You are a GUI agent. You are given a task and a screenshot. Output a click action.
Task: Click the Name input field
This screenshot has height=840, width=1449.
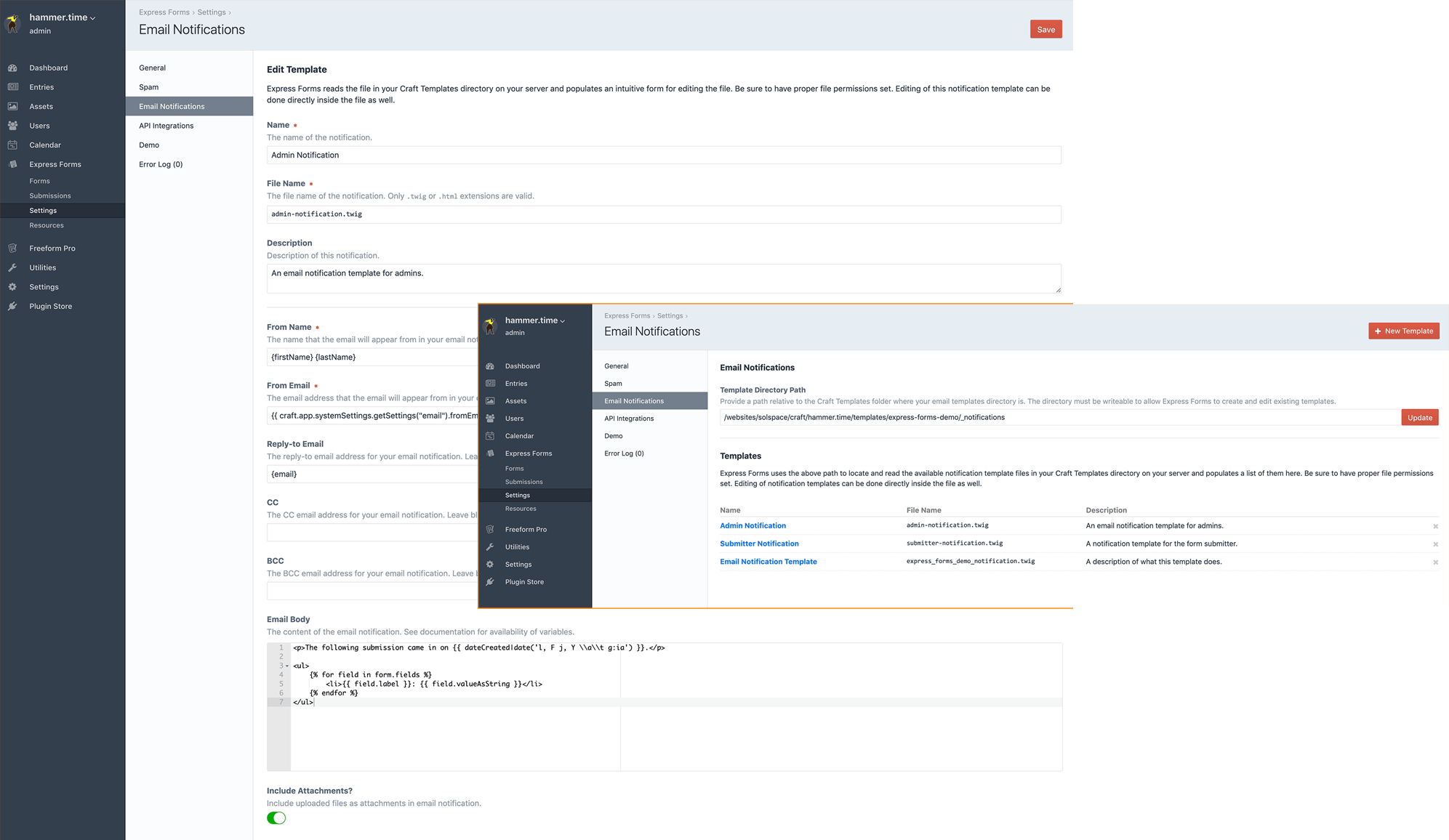coord(664,155)
